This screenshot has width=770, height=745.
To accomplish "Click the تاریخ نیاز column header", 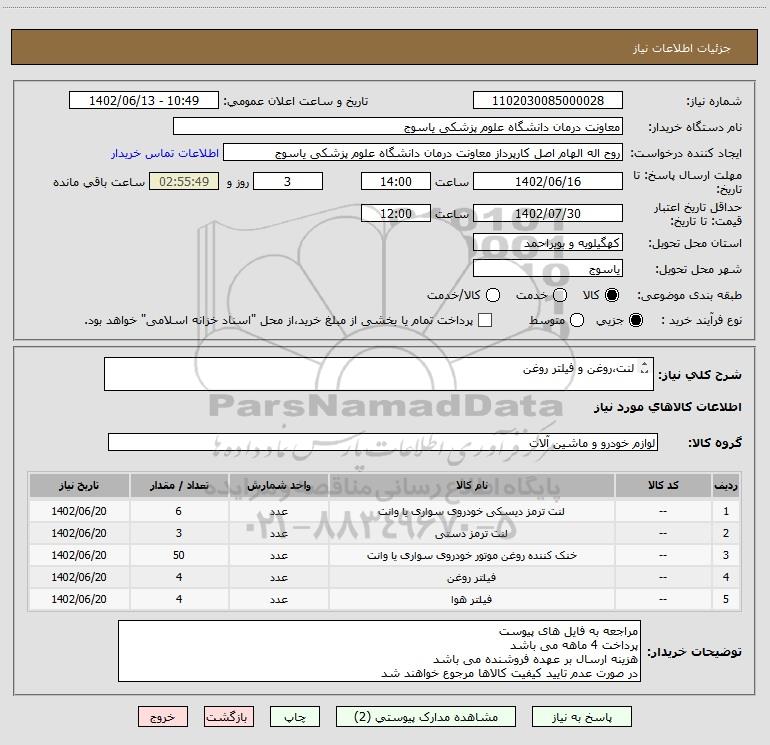I will 79,485.
